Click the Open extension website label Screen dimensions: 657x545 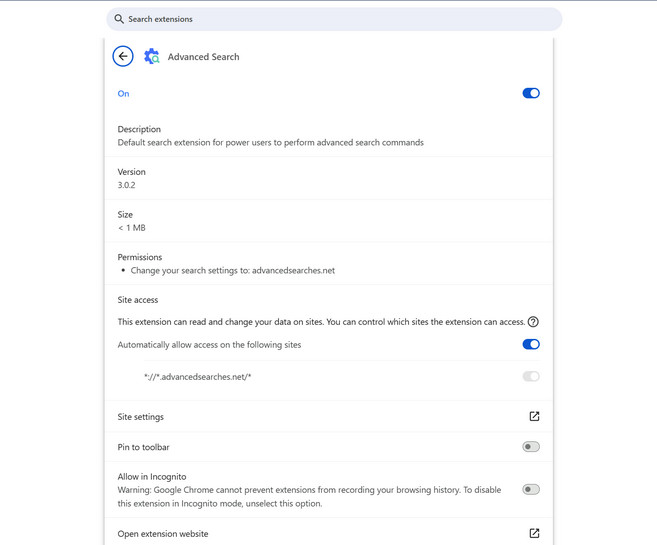tap(163, 534)
